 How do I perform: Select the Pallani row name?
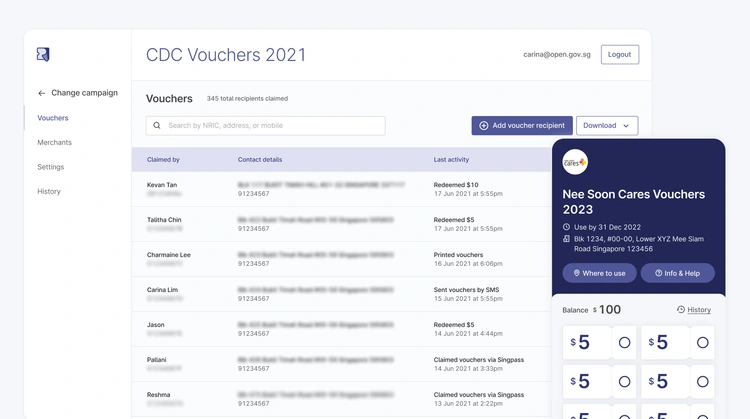pos(156,359)
